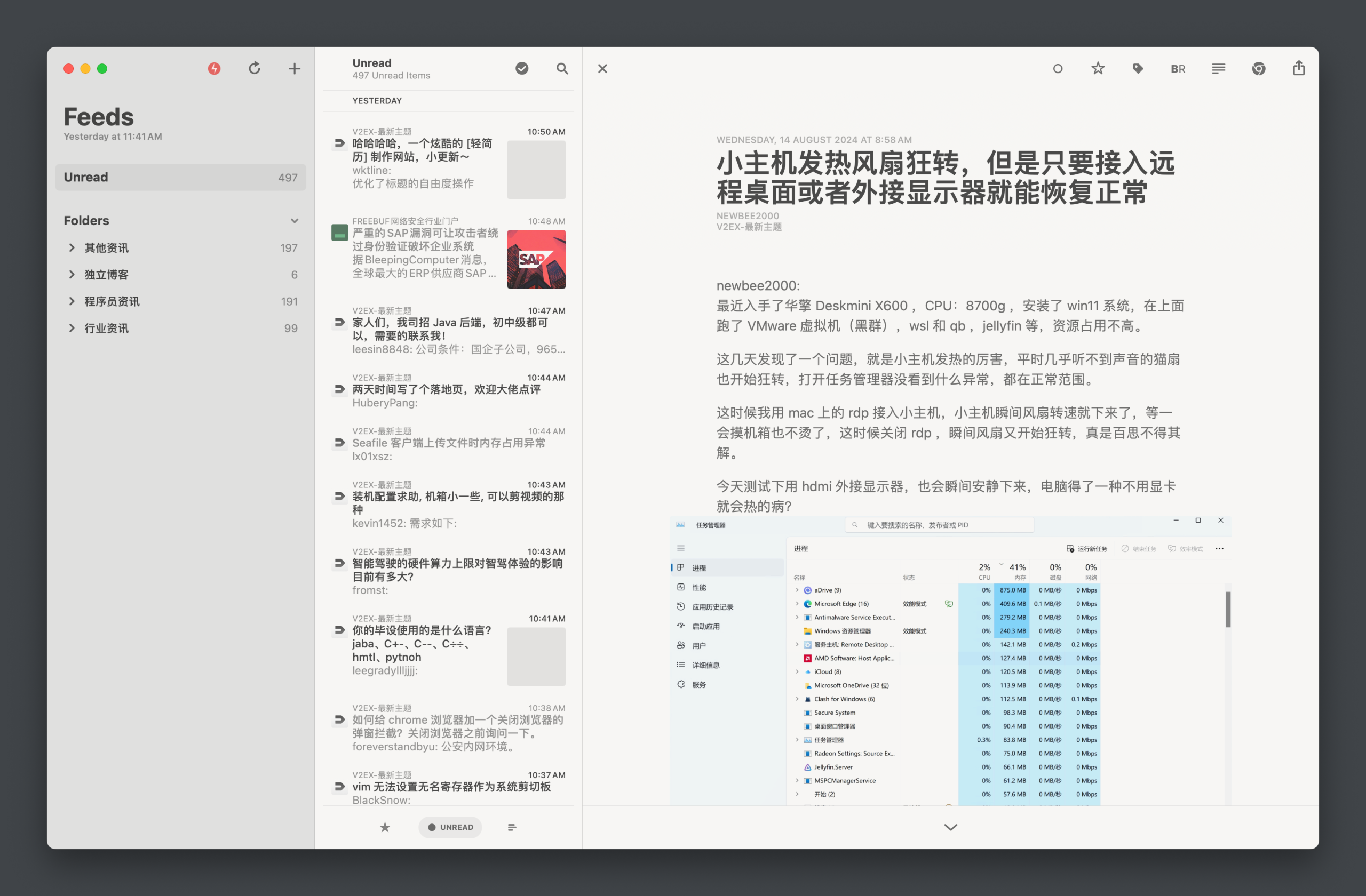1366x896 pixels.
Task: Click V2EX feed icon beside 轻简历 article
Action: 339,143
